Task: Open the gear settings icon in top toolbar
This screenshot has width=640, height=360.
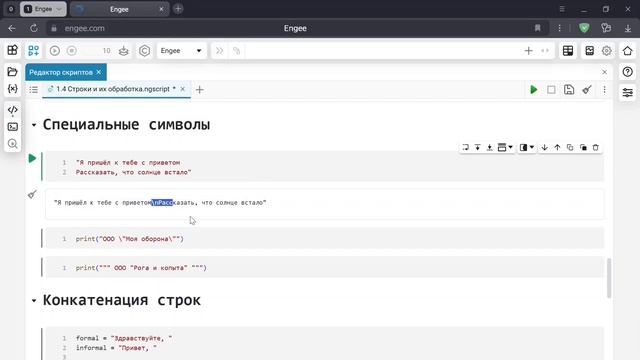Action: [x=607, y=51]
